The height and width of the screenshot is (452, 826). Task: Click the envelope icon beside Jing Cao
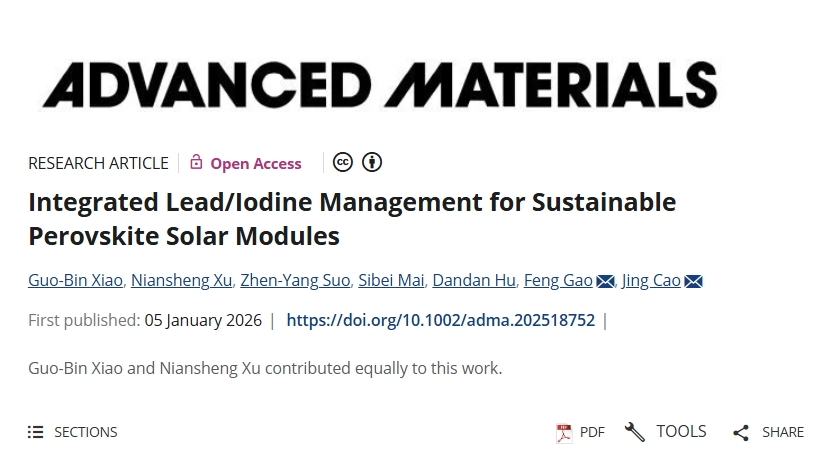coord(693,281)
